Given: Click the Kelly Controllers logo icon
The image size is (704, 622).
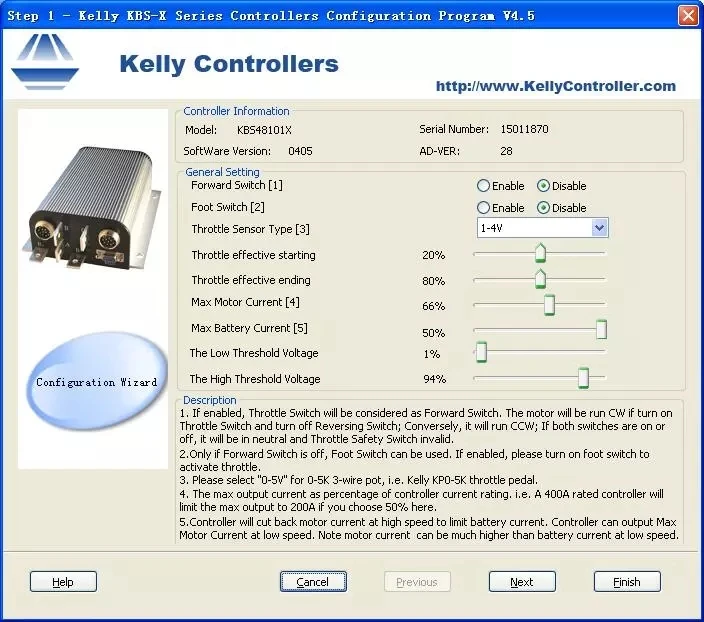Looking at the screenshot, I should (45, 62).
